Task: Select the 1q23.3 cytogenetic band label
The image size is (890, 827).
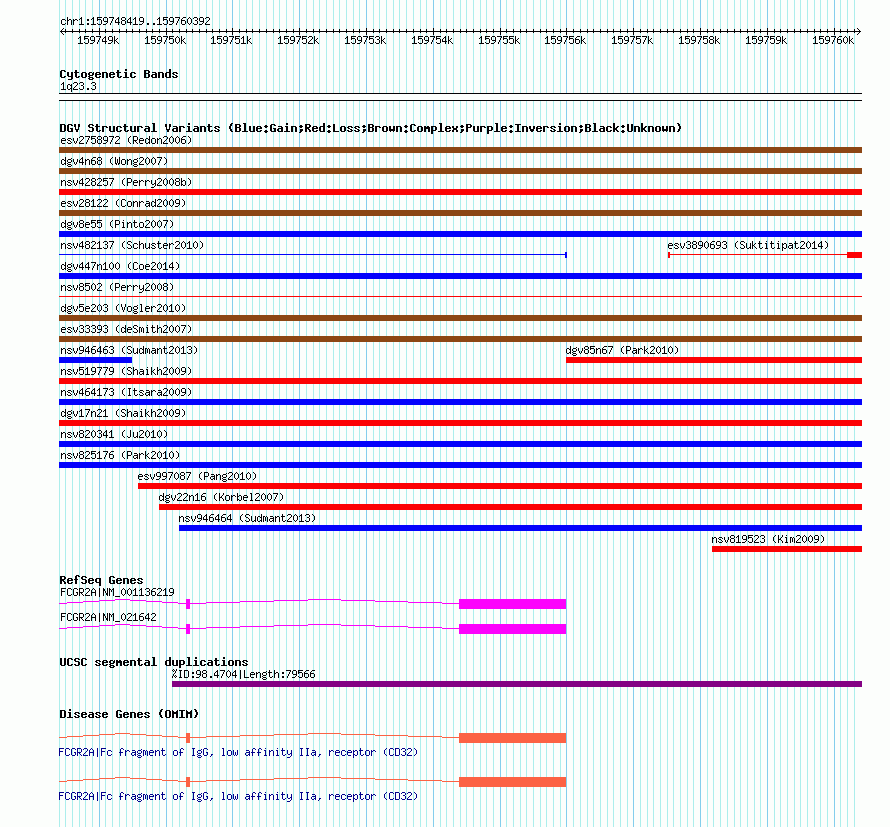Action: coord(78,86)
